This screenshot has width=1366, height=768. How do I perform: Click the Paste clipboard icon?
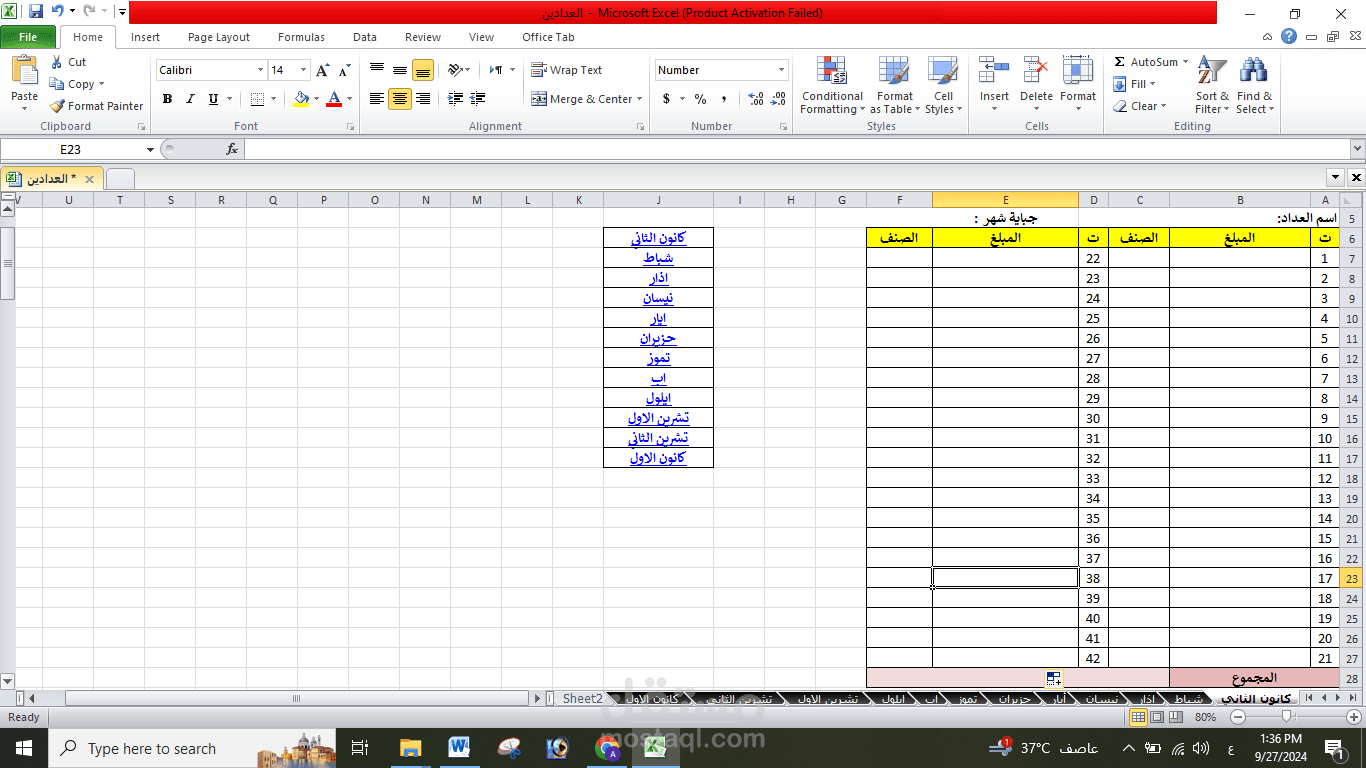point(24,72)
